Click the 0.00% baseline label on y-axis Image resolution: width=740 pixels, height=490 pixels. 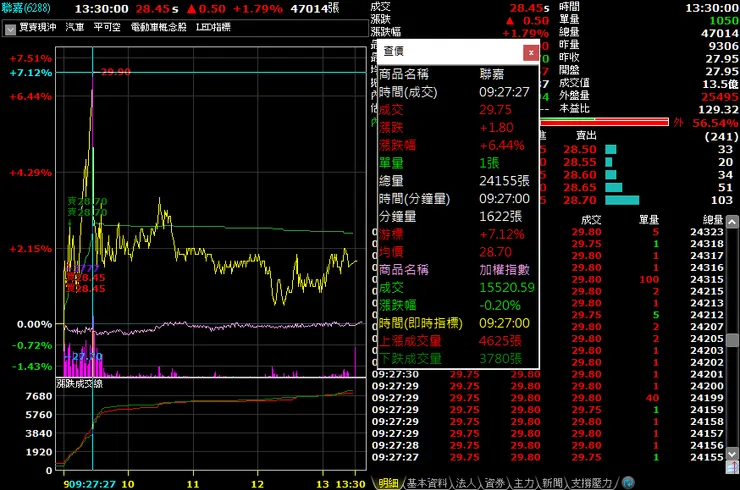(34, 325)
